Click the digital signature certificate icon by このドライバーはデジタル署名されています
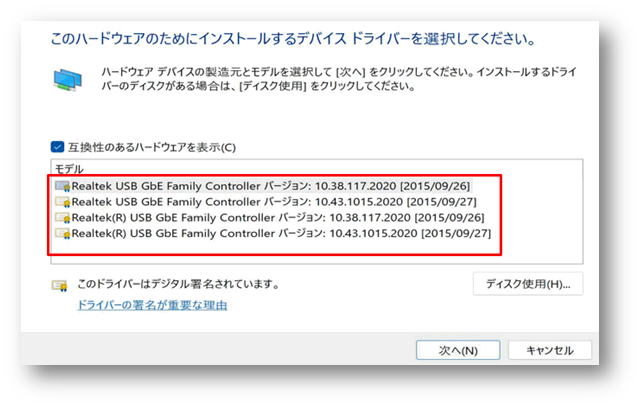Viewport: 641px width, 407px height. 60,285
